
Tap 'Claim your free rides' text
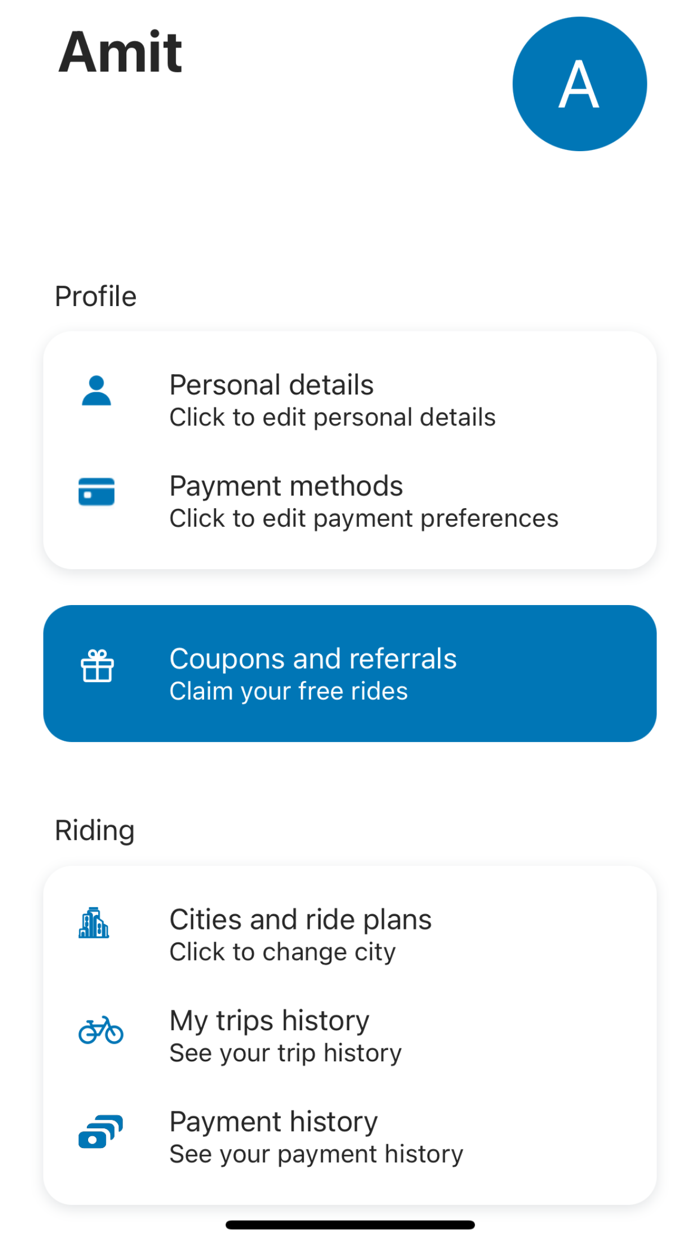pos(288,691)
